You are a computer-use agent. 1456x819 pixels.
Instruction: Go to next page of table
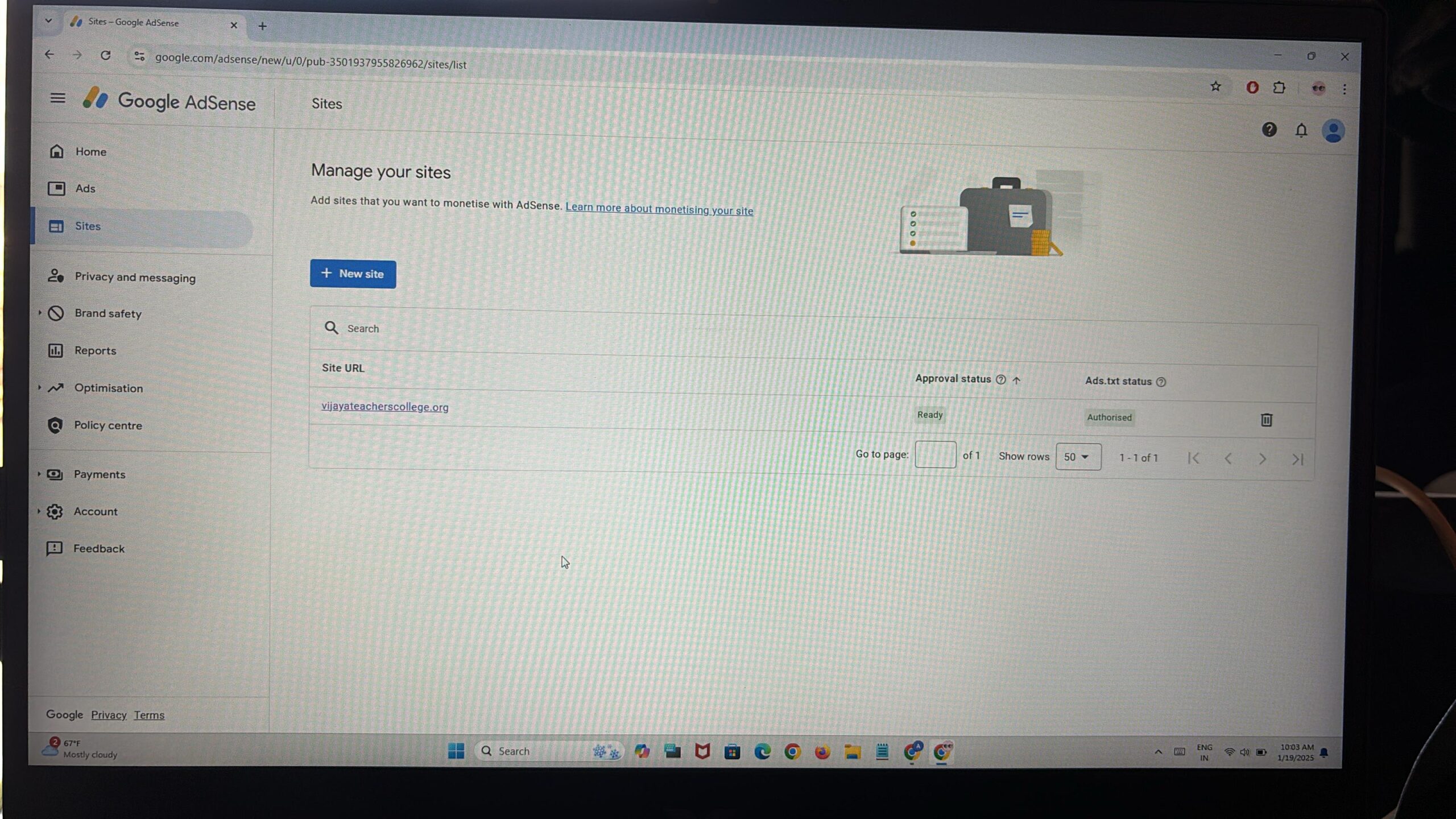pyautogui.click(x=1263, y=459)
